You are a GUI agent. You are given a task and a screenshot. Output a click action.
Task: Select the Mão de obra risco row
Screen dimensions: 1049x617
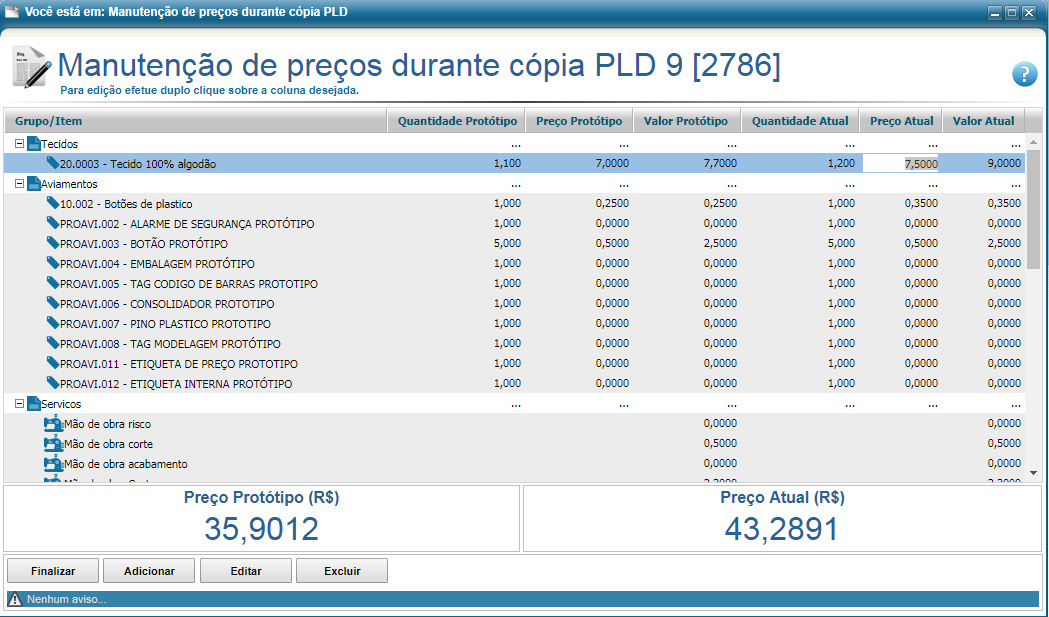[x=514, y=424]
